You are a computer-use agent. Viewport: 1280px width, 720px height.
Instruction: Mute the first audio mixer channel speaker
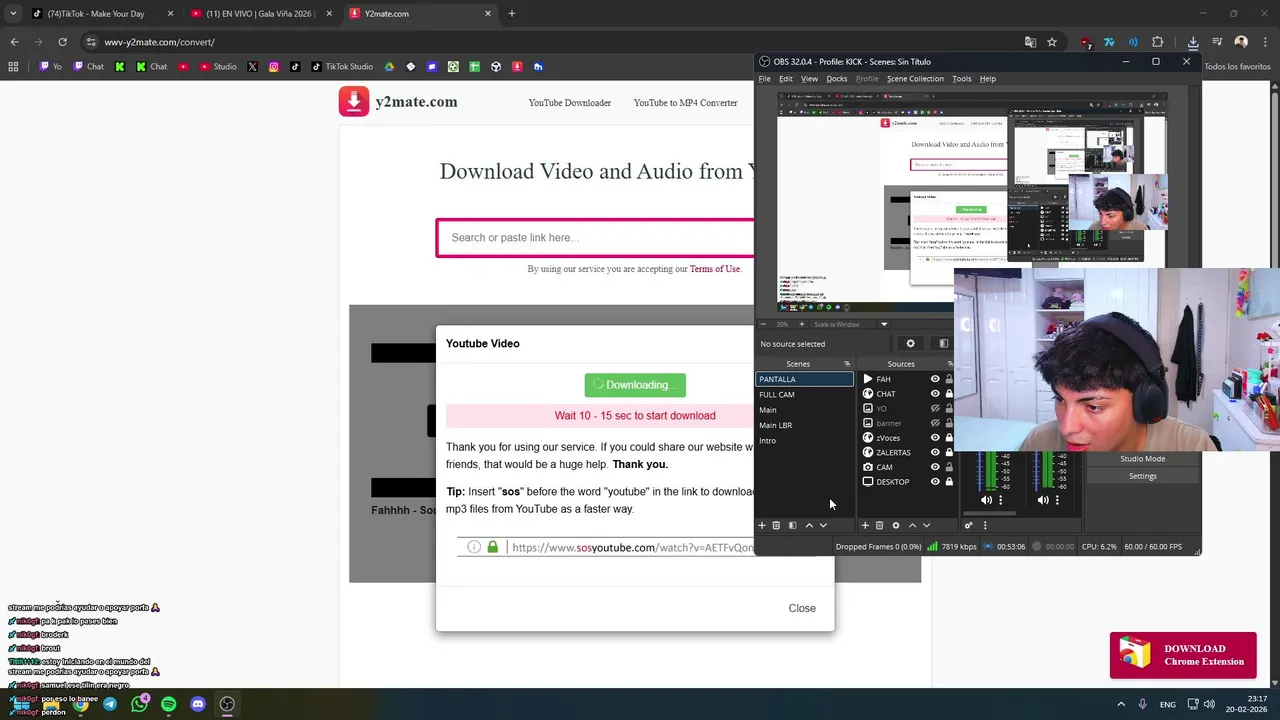pyautogui.click(x=986, y=500)
